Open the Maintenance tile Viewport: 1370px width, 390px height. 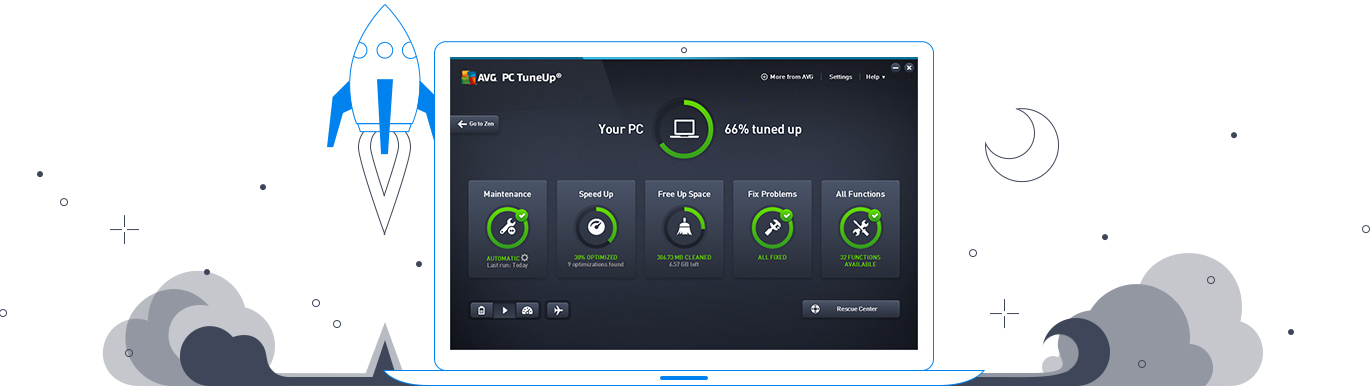pyautogui.click(x=507, y=229)
